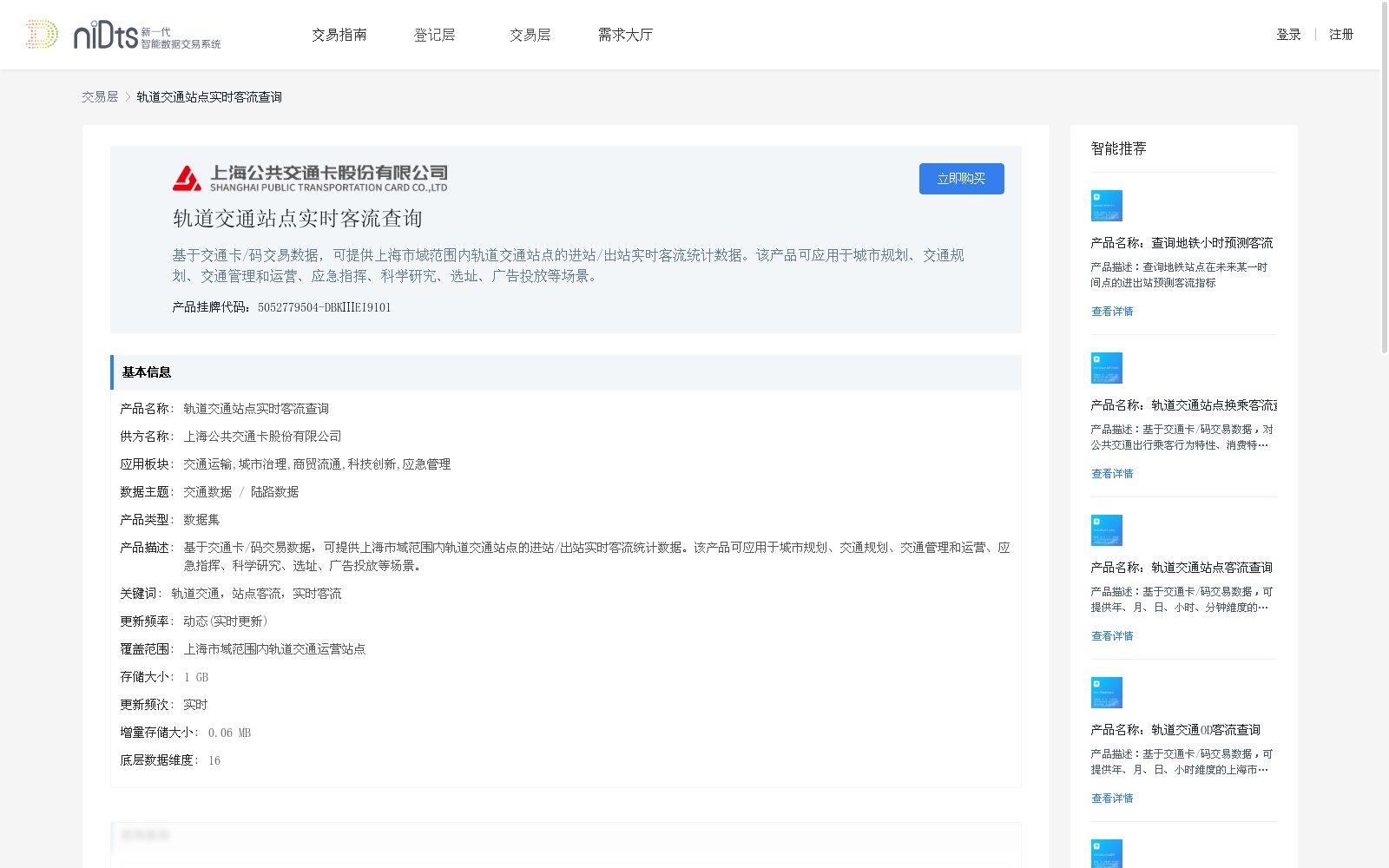Click incremental storage value 0.06 MB

[x=229, y=733]
